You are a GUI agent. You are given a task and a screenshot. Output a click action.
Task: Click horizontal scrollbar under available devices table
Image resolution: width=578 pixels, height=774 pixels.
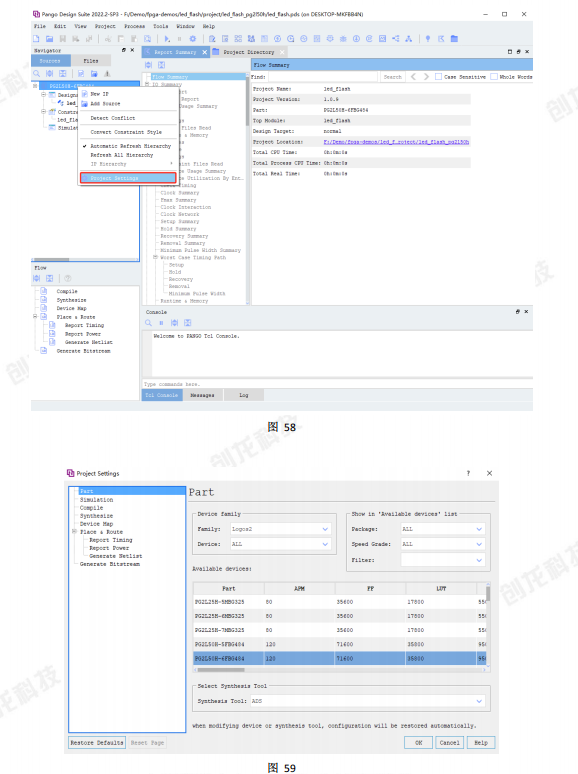[x=221, y=670]
